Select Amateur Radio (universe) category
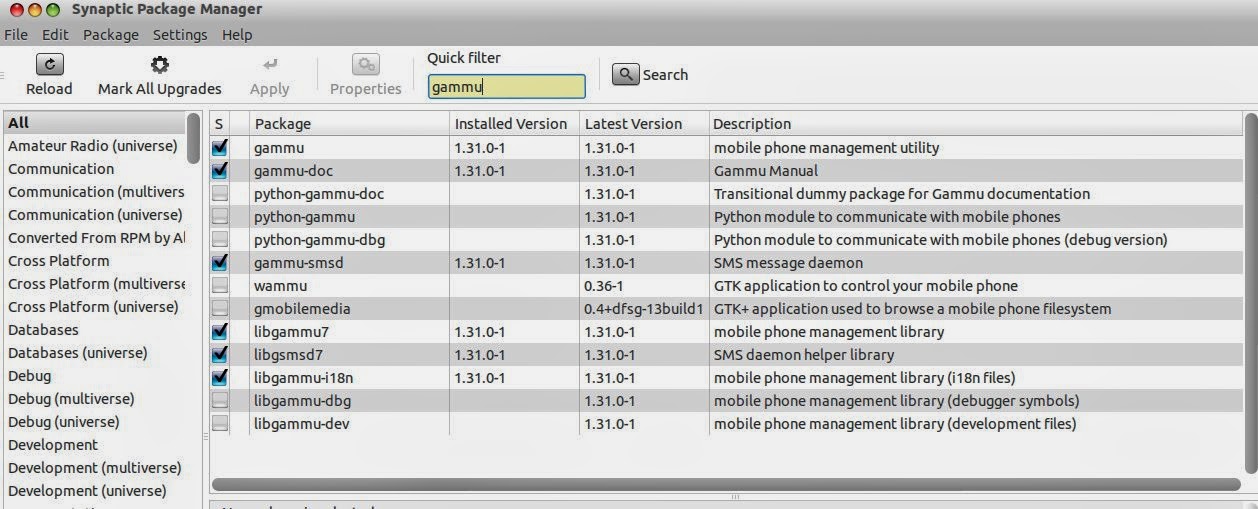 pos(94,146)
